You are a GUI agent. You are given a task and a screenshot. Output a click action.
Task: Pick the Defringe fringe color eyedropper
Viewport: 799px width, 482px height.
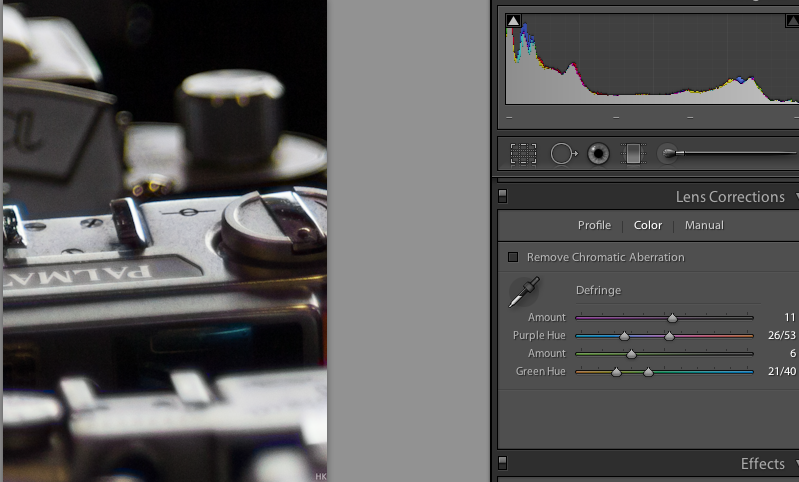(x=523, y=292)
